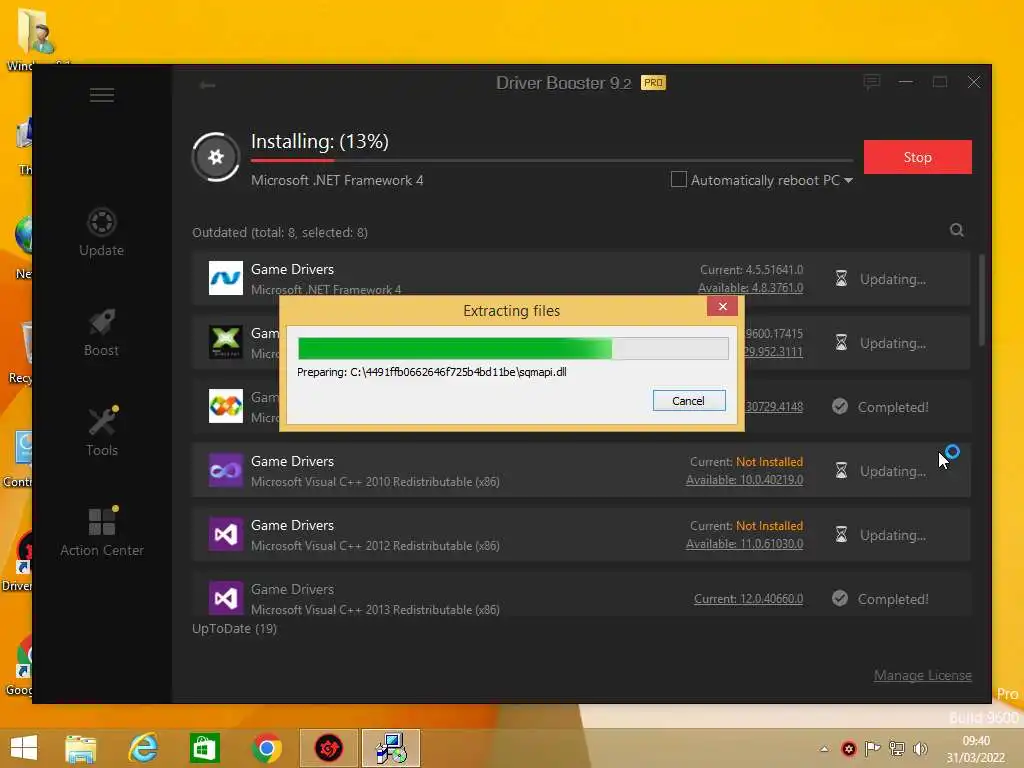Click Manage License link
This screenshot has height=768, width=1024.
[923, 675]
